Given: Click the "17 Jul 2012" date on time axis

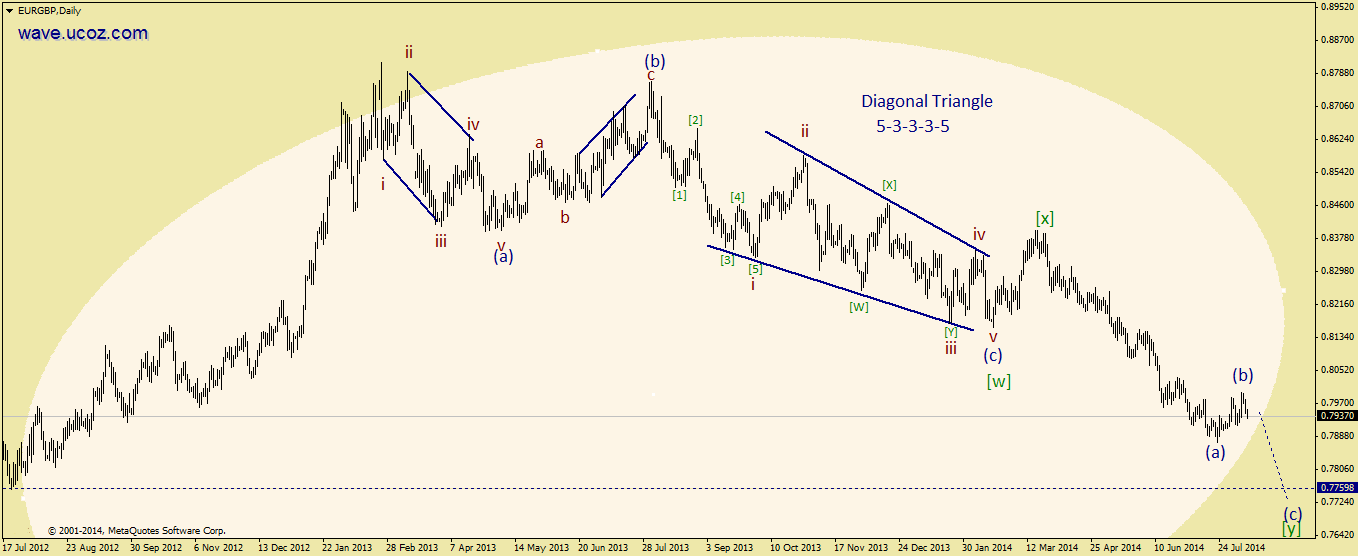Looking at the screenshot, I should click(27, 548).
